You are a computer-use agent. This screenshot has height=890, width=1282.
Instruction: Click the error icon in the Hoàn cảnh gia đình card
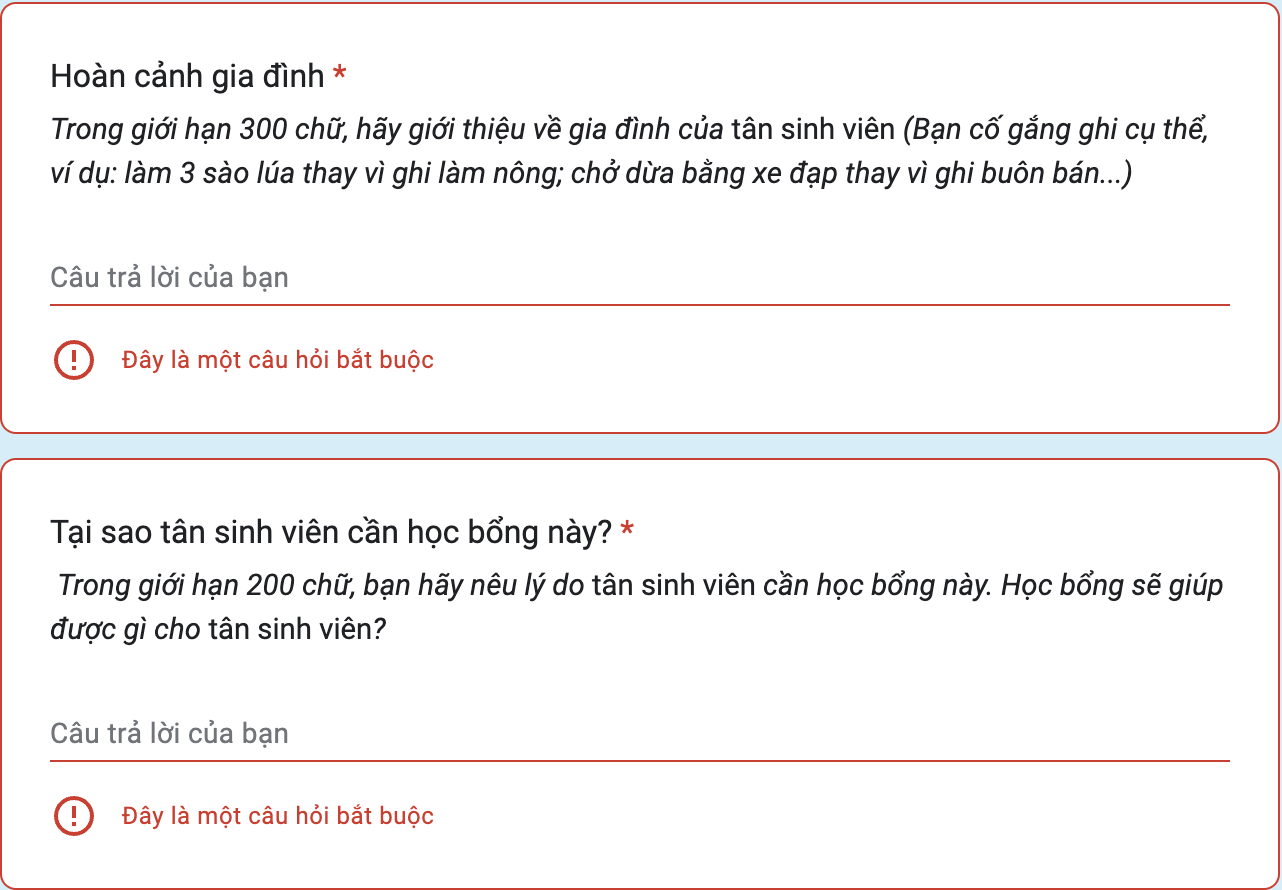point(73,360)
